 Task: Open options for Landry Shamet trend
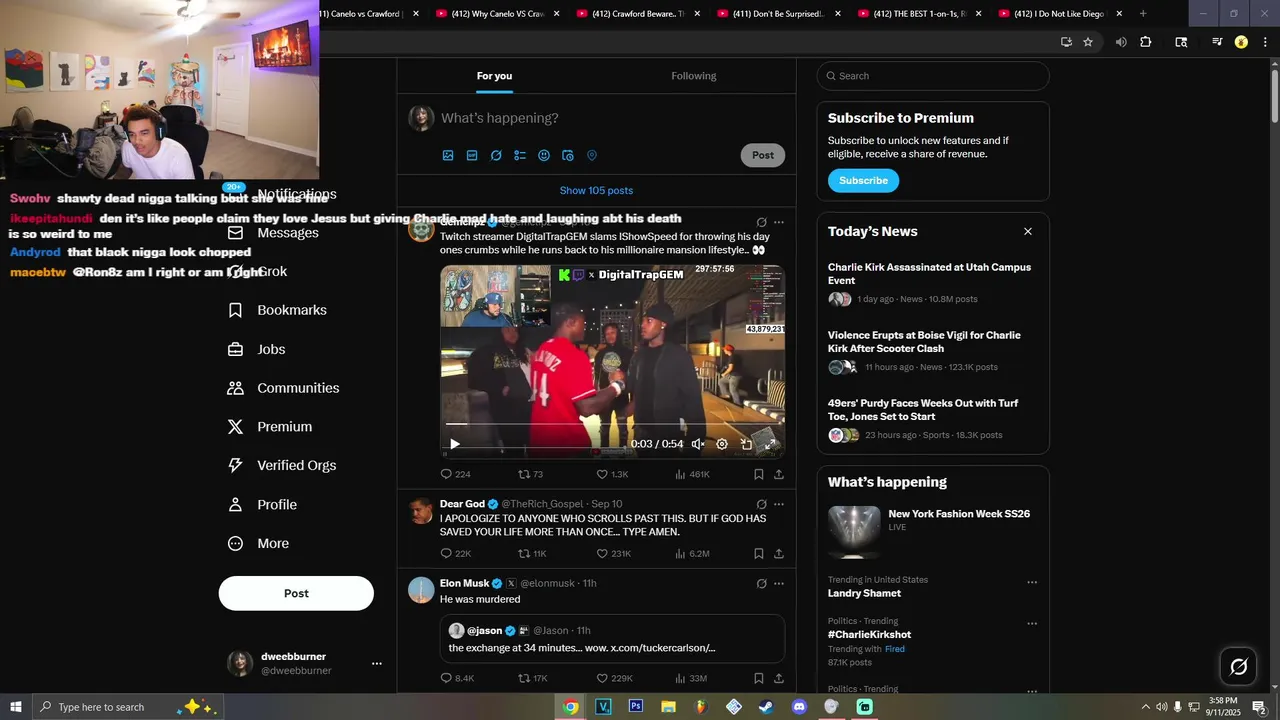(1032, 582)
